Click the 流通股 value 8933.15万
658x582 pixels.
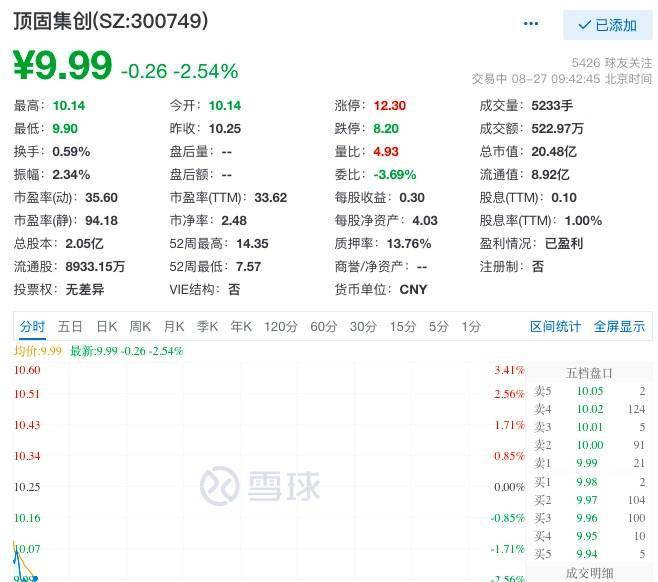click(x=95, y=267)
